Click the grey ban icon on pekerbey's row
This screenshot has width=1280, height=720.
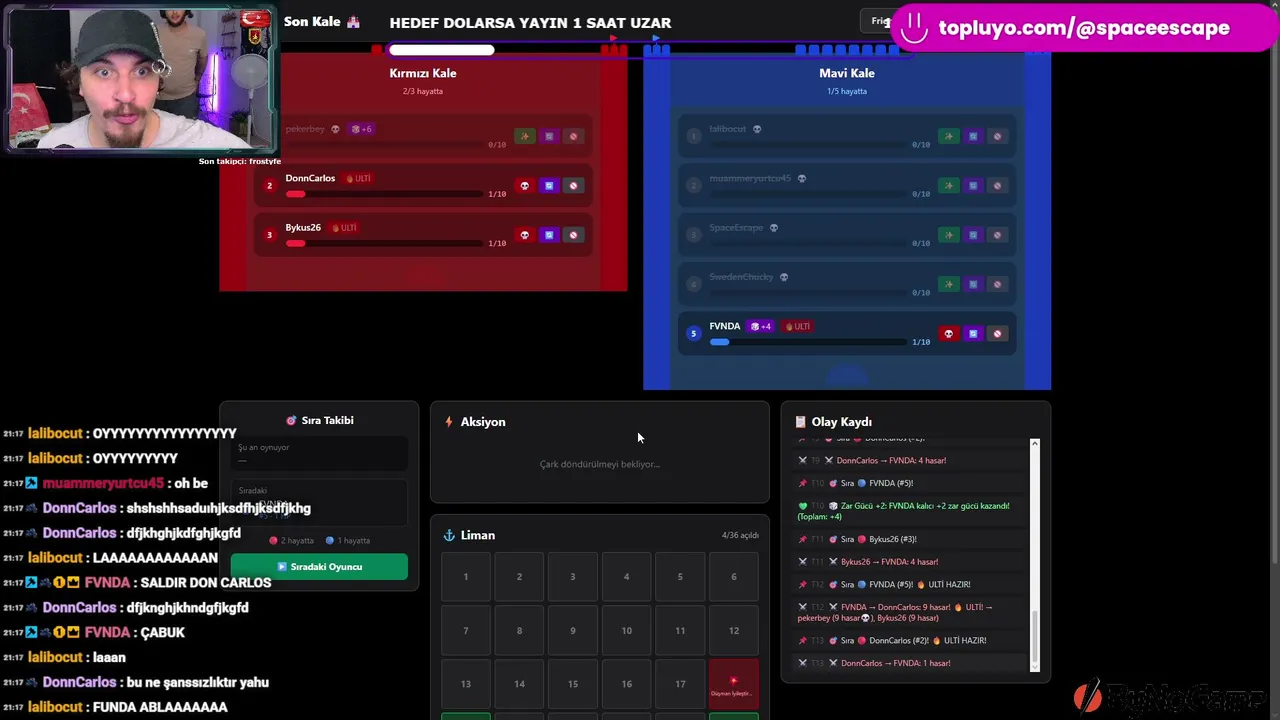pos(573,136)
